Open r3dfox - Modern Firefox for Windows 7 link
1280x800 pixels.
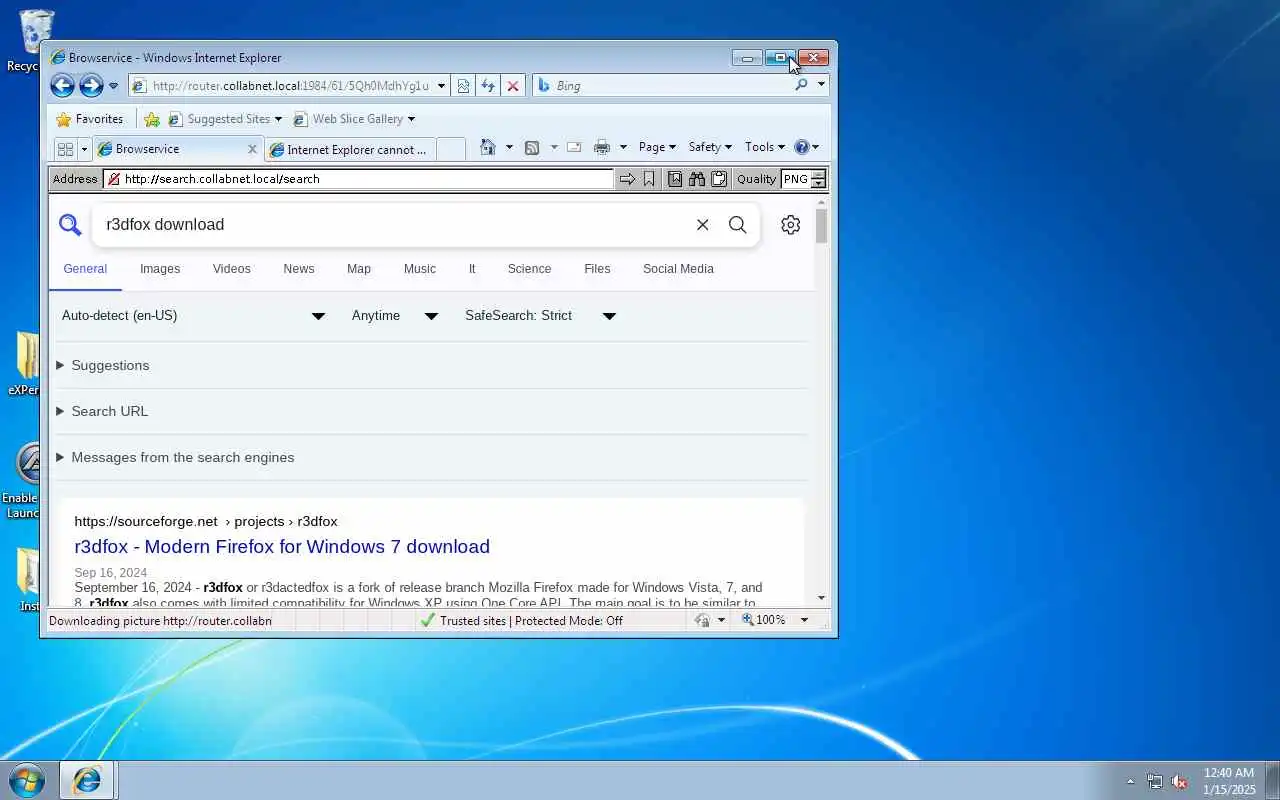tap(282, 547)
